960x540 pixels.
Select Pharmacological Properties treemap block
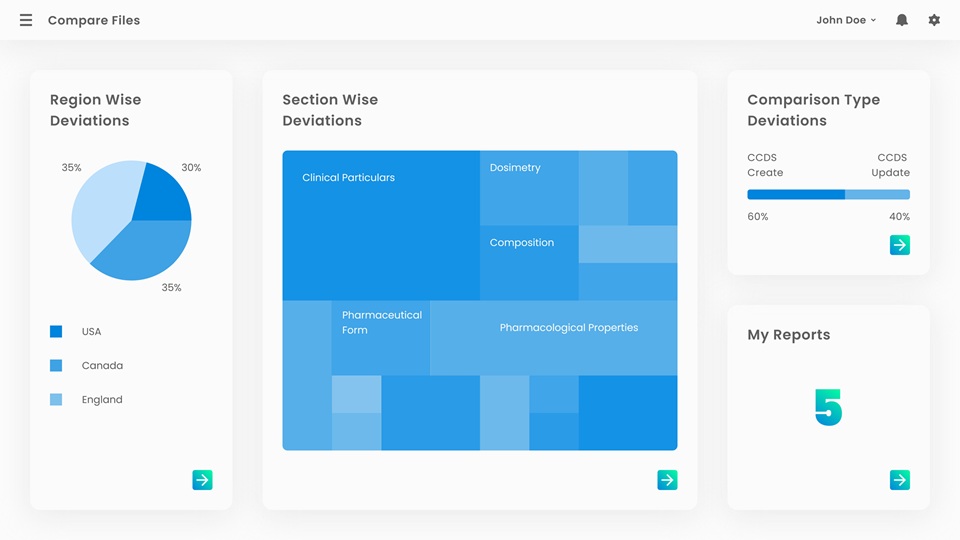(x=554, y=338)
